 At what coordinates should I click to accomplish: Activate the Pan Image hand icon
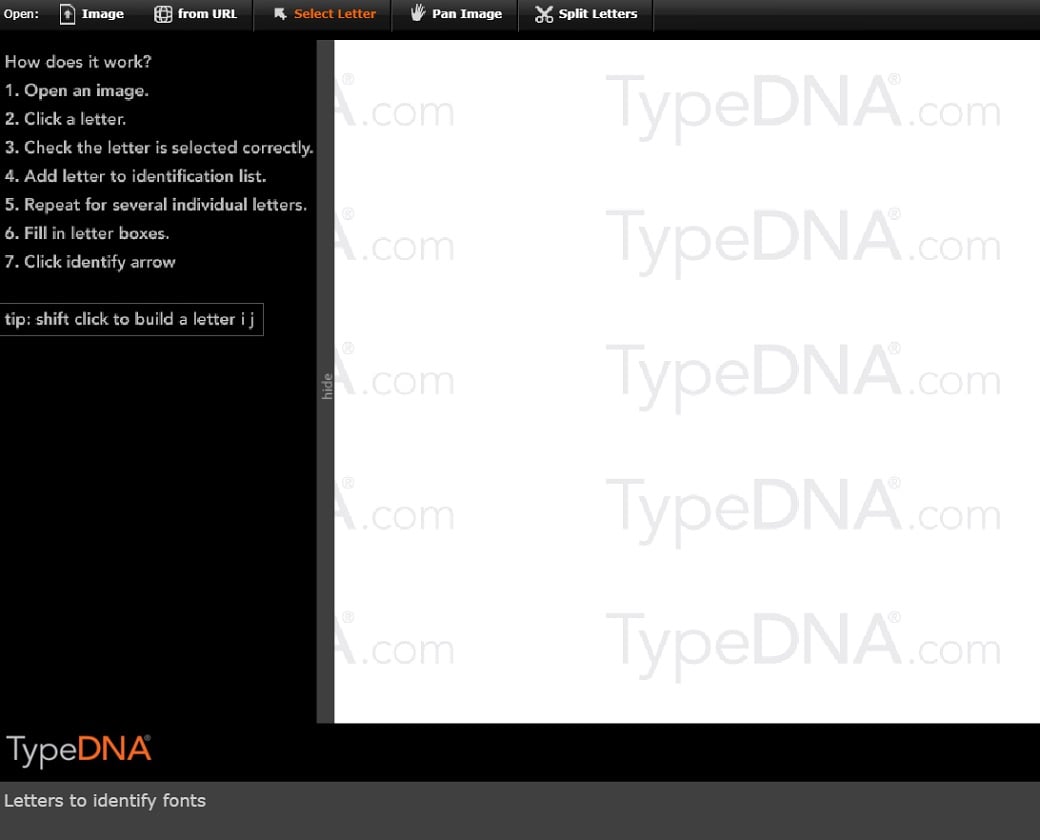pos(418,14)
